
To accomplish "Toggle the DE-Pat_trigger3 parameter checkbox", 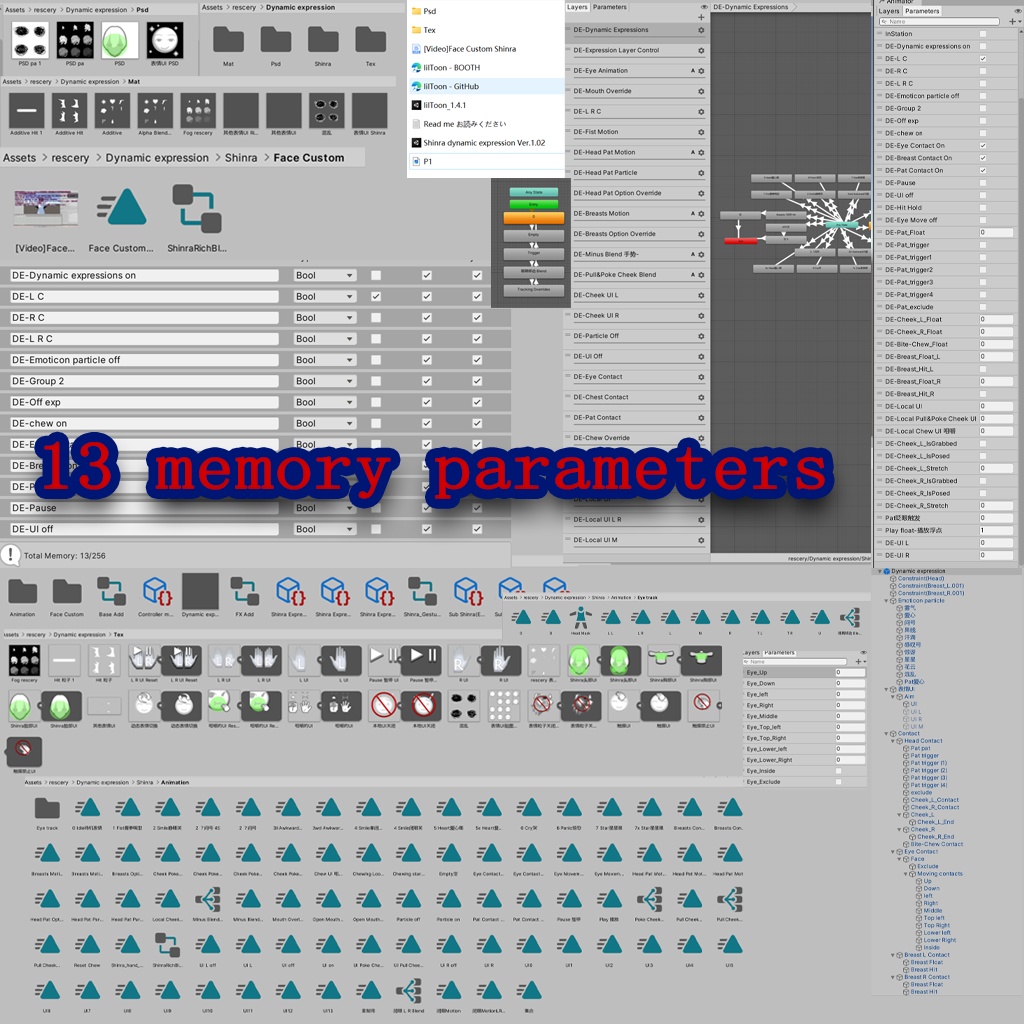I will click(983, 282).
